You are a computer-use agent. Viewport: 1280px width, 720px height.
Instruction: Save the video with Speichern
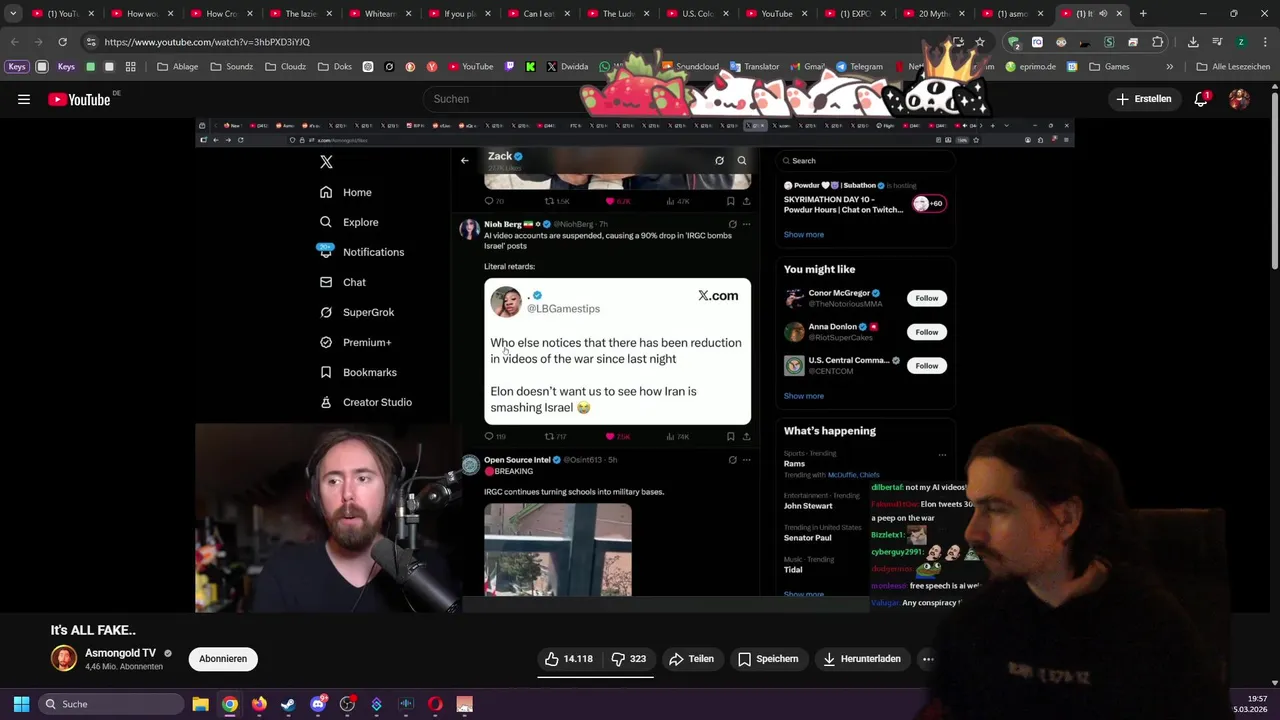pyautogui.click(x=768, y=659)
